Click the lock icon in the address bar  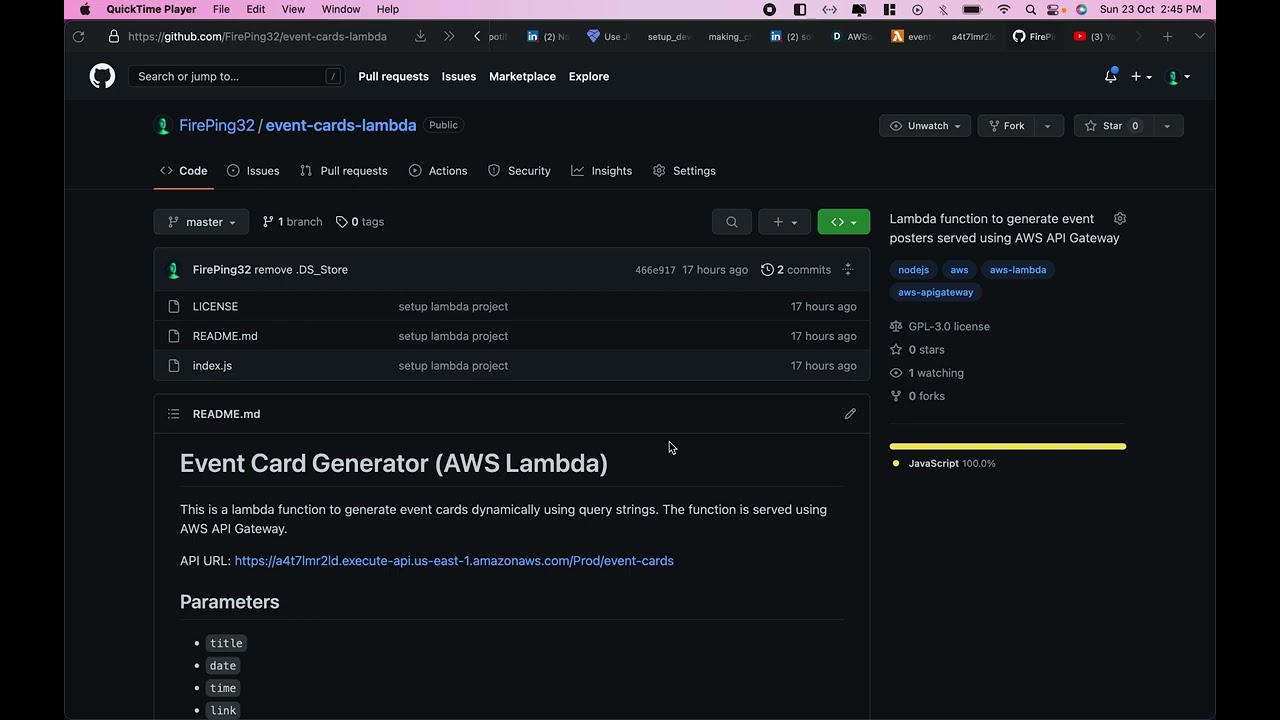[113, 36]
